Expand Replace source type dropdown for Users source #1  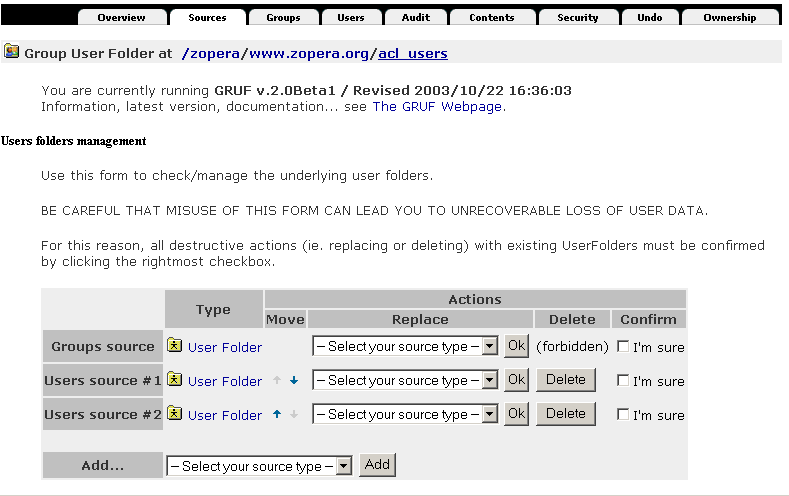405,381
